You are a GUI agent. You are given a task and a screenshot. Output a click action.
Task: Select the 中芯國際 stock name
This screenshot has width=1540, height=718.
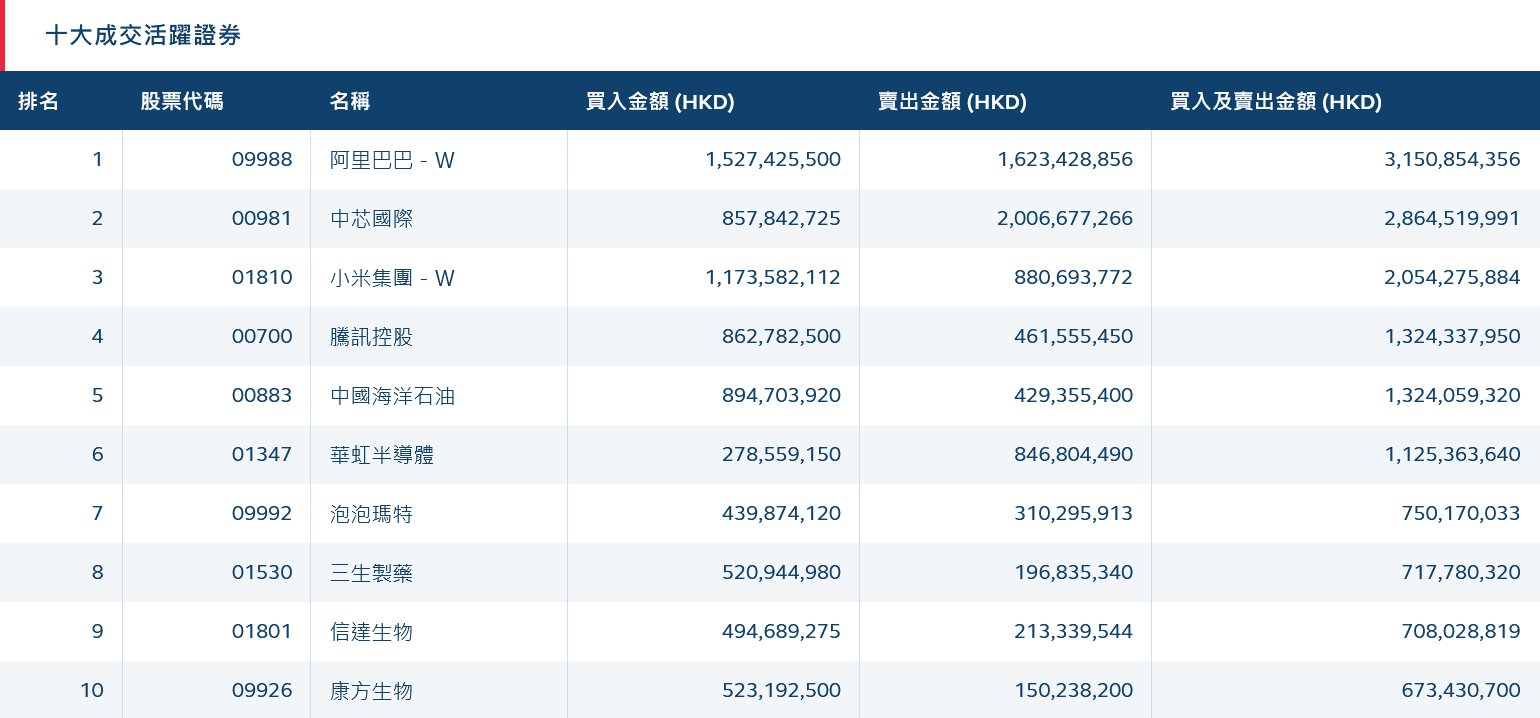[371, 219]
